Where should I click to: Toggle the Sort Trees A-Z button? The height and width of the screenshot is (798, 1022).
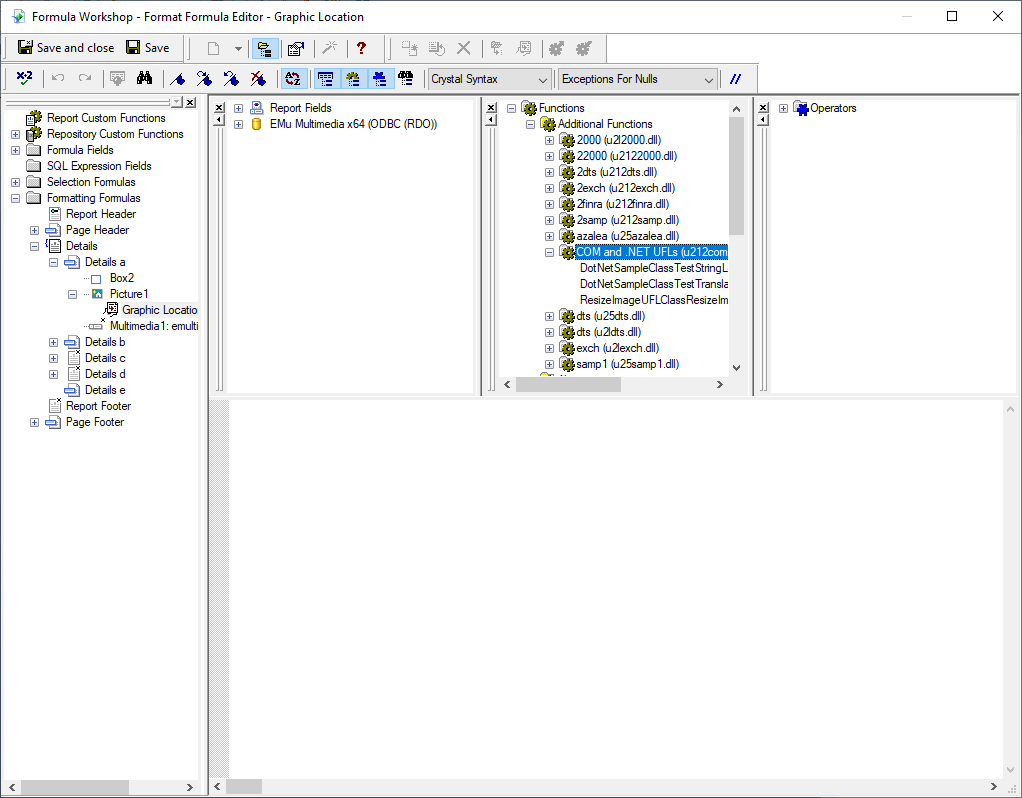click(x=293, y=79)
